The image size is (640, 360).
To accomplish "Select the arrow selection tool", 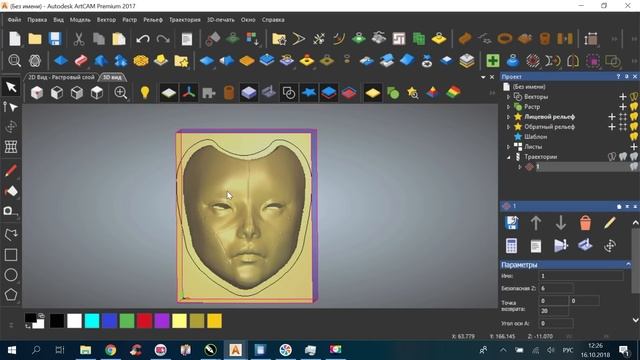I will [x=11, y=87].
